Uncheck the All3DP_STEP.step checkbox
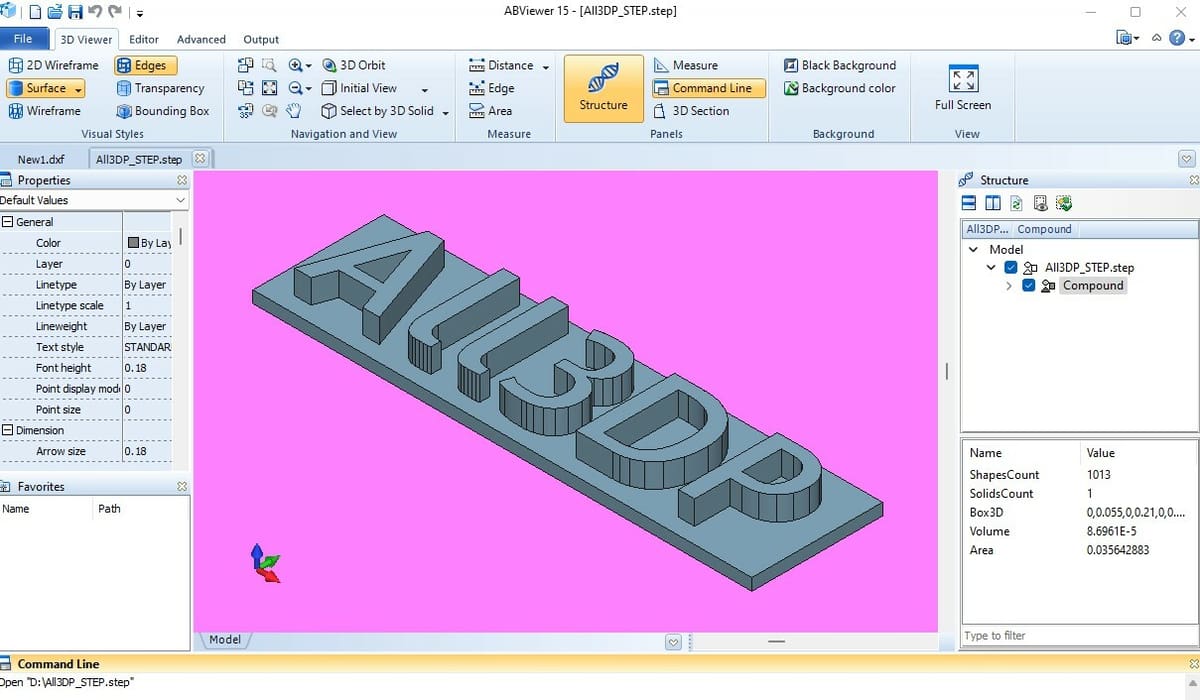 1011,268
